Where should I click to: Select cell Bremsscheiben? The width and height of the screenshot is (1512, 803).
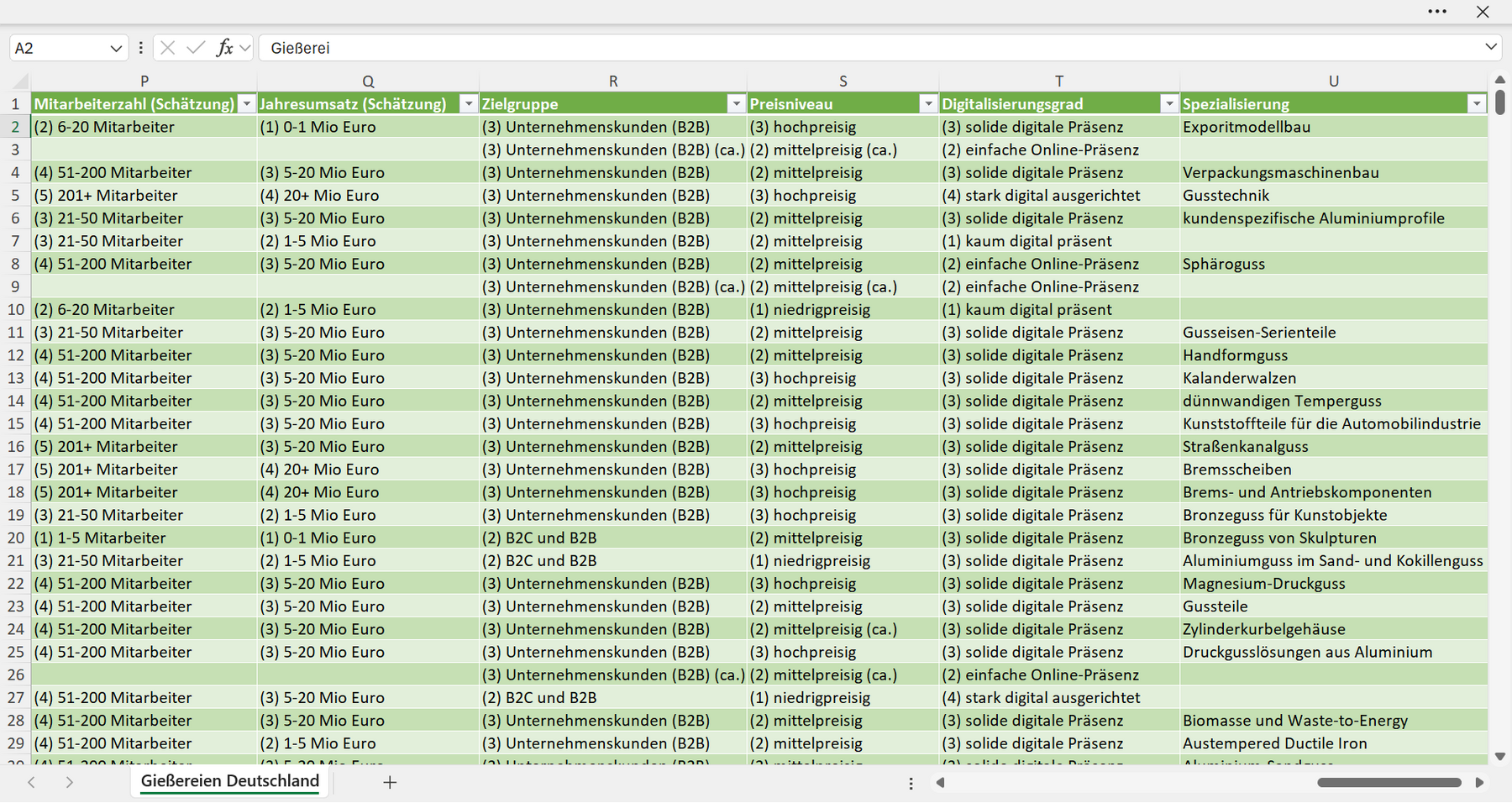[x=1334, y=470]
